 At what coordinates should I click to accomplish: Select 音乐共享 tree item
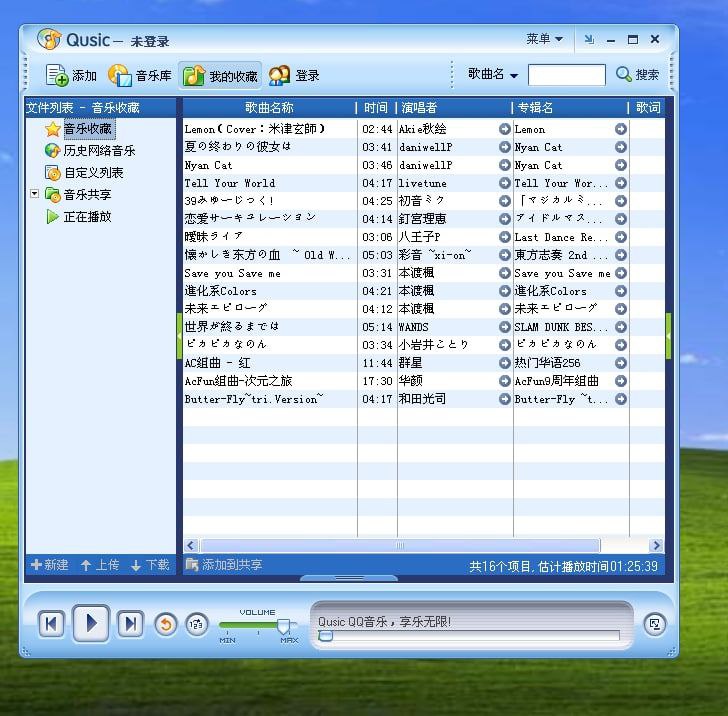pyautogui.click(x=88, y=195)
